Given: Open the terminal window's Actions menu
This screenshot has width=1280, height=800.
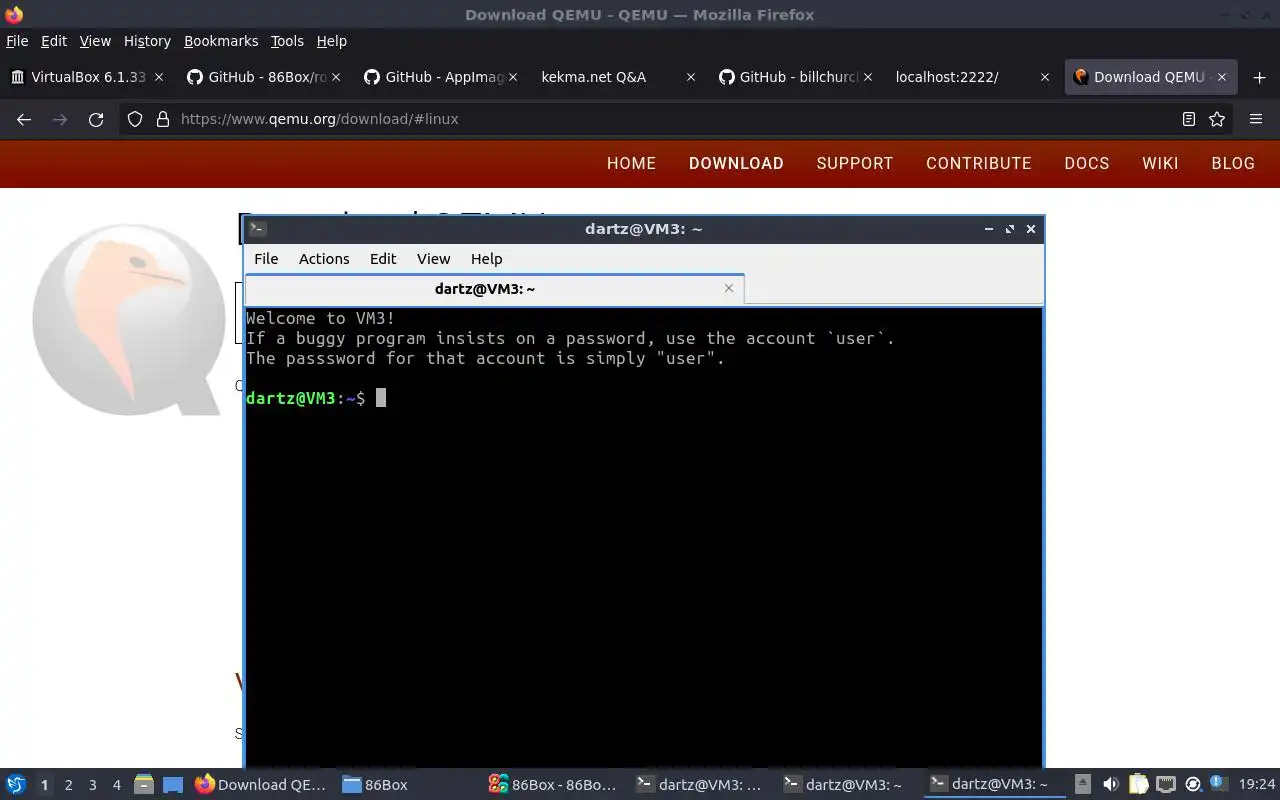Looking at the screenshot, I should point(324,259).
